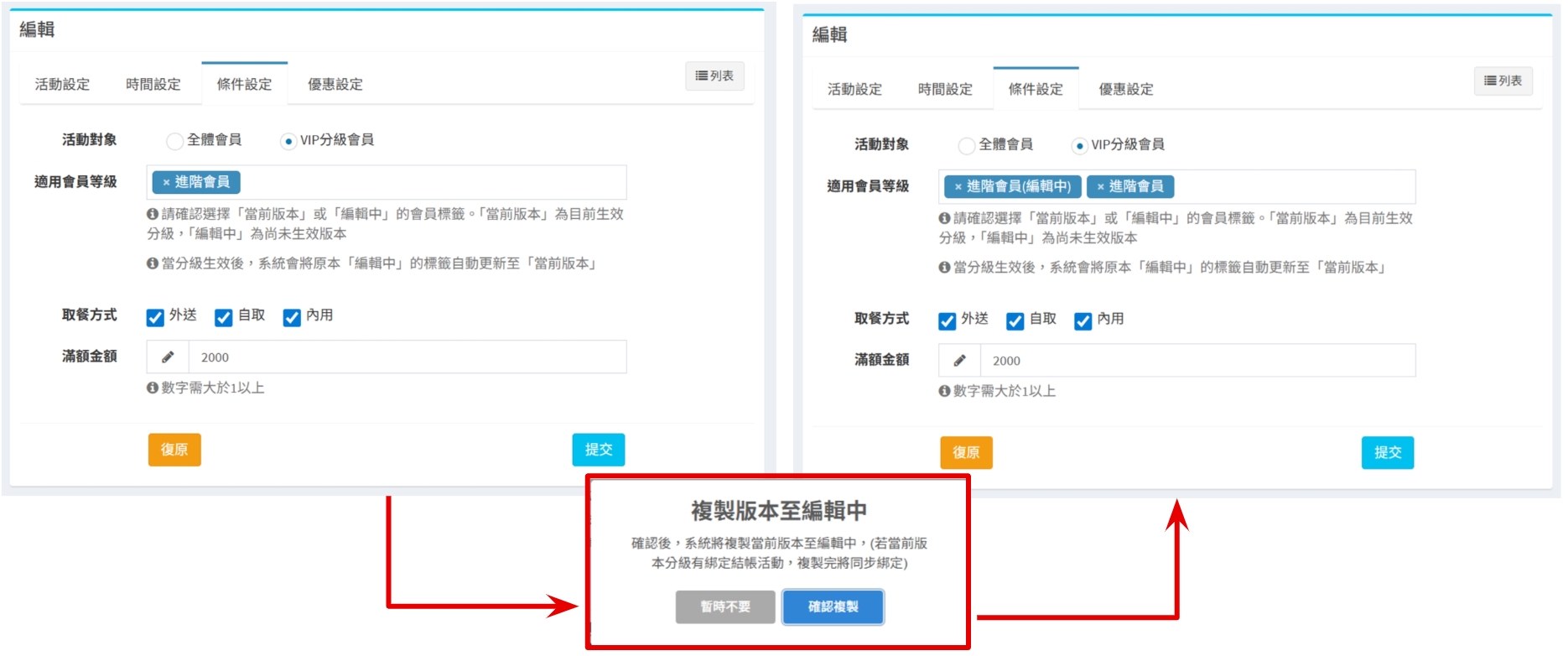Select 全體會員 radio in left panel
The image size is (1568, 656).
(x=174, y=141)
